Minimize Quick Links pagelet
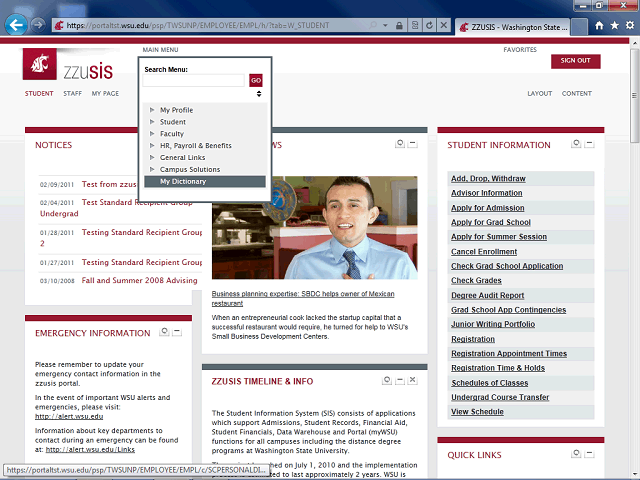Screen dimensions: 640x480 coord(589,453)
